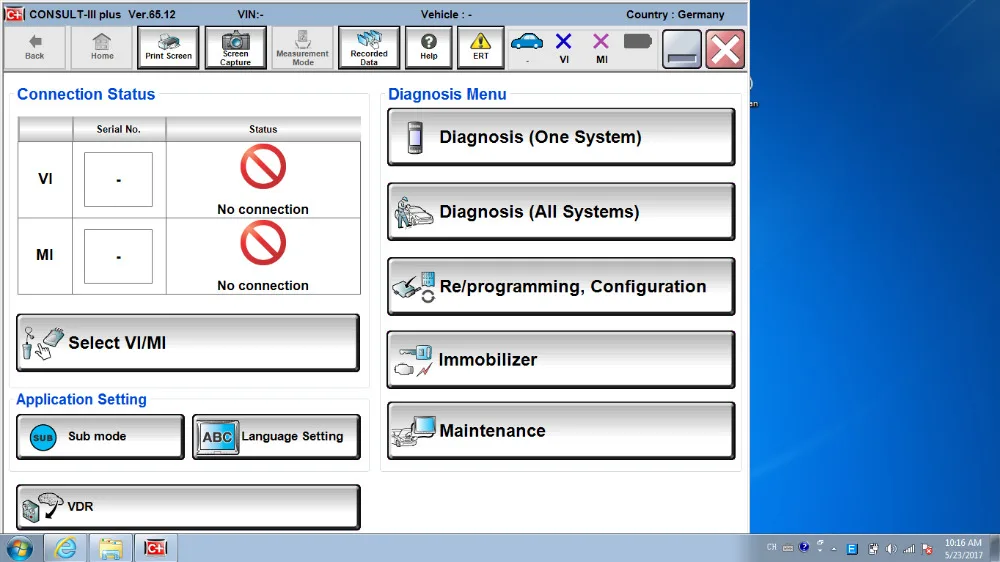The image size is (1000, 562).
Task: Open the network signal tray icon
Action: 909,549
